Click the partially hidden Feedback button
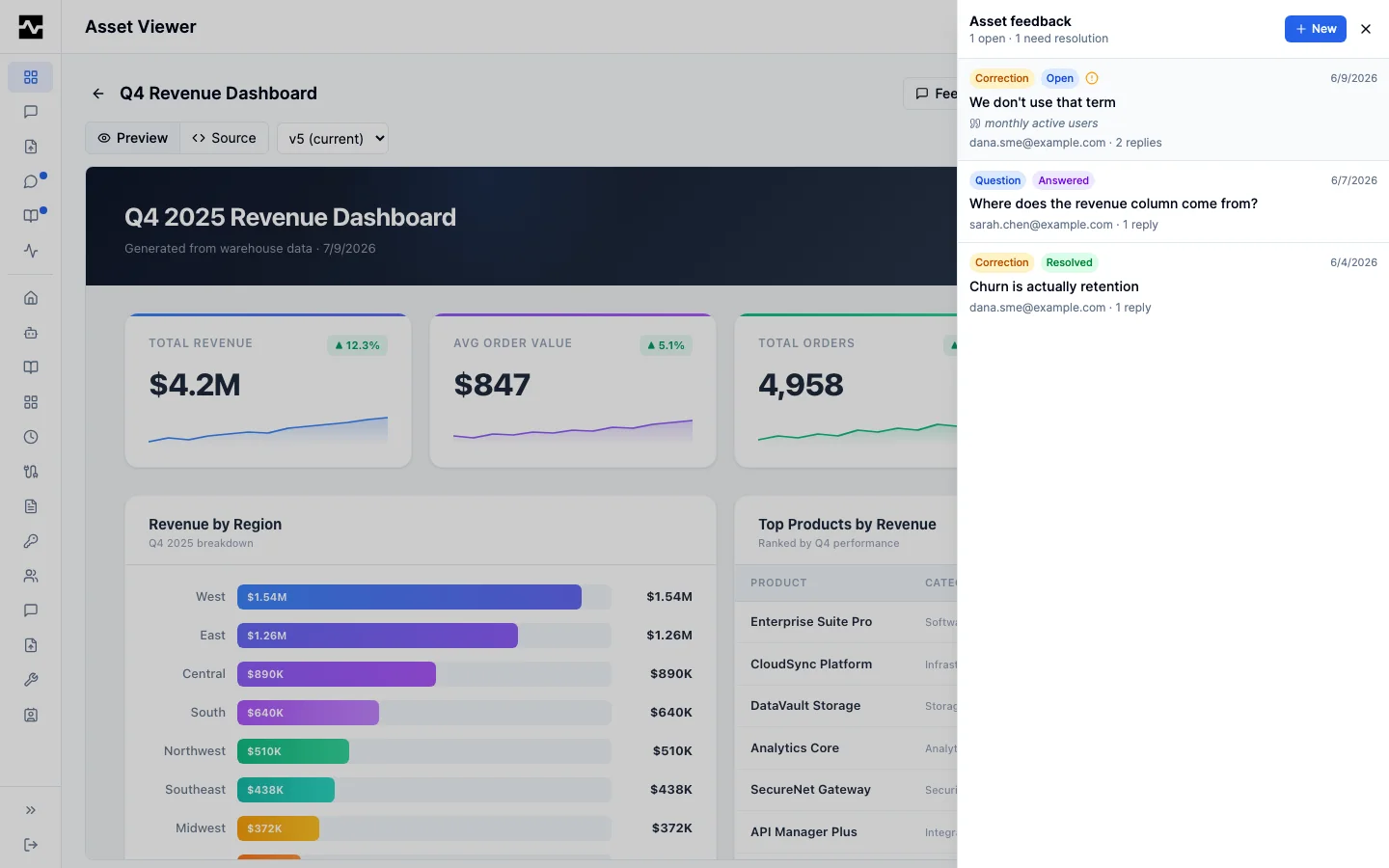 click(x=931, y=94)
